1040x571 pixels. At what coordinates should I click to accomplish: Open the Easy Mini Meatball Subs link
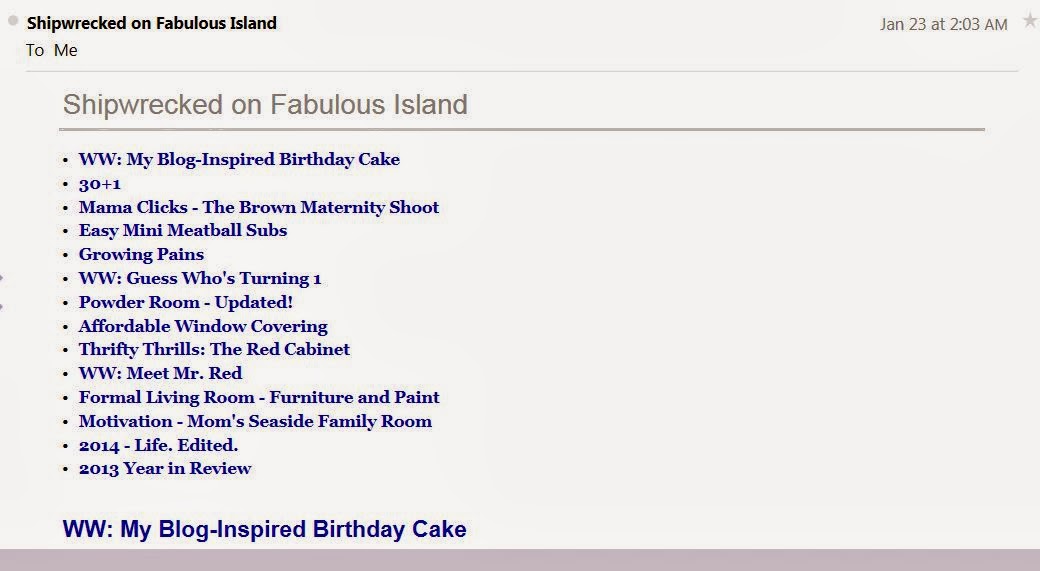tap(182, 231)
